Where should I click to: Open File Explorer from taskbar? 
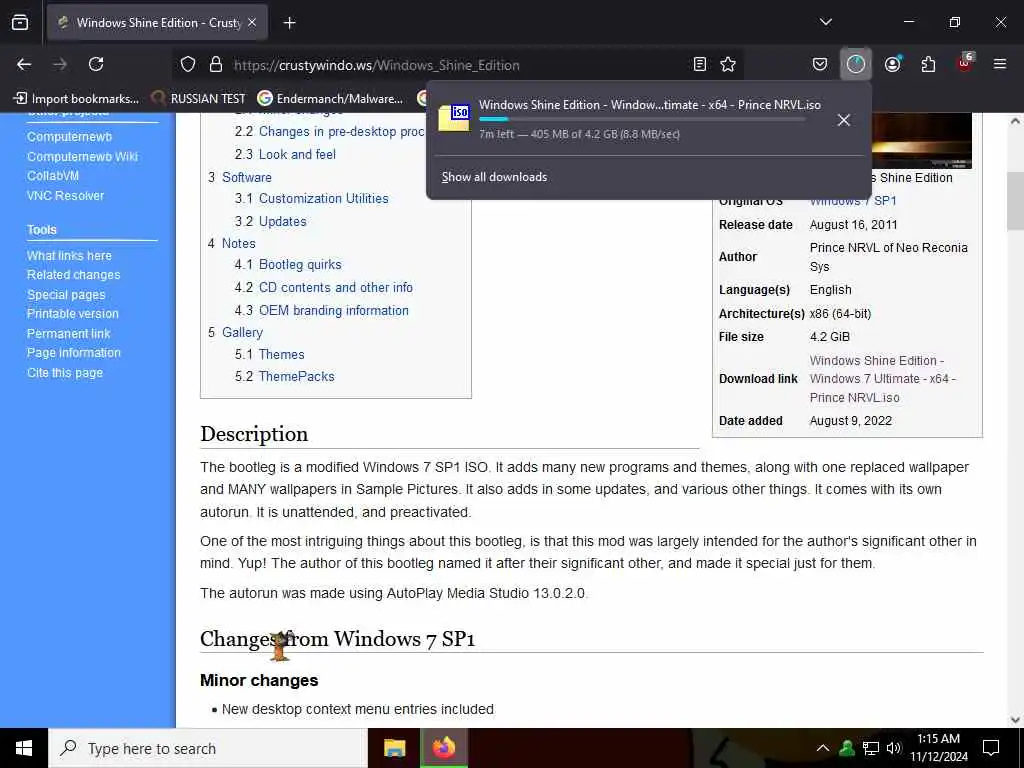point(394,748)
